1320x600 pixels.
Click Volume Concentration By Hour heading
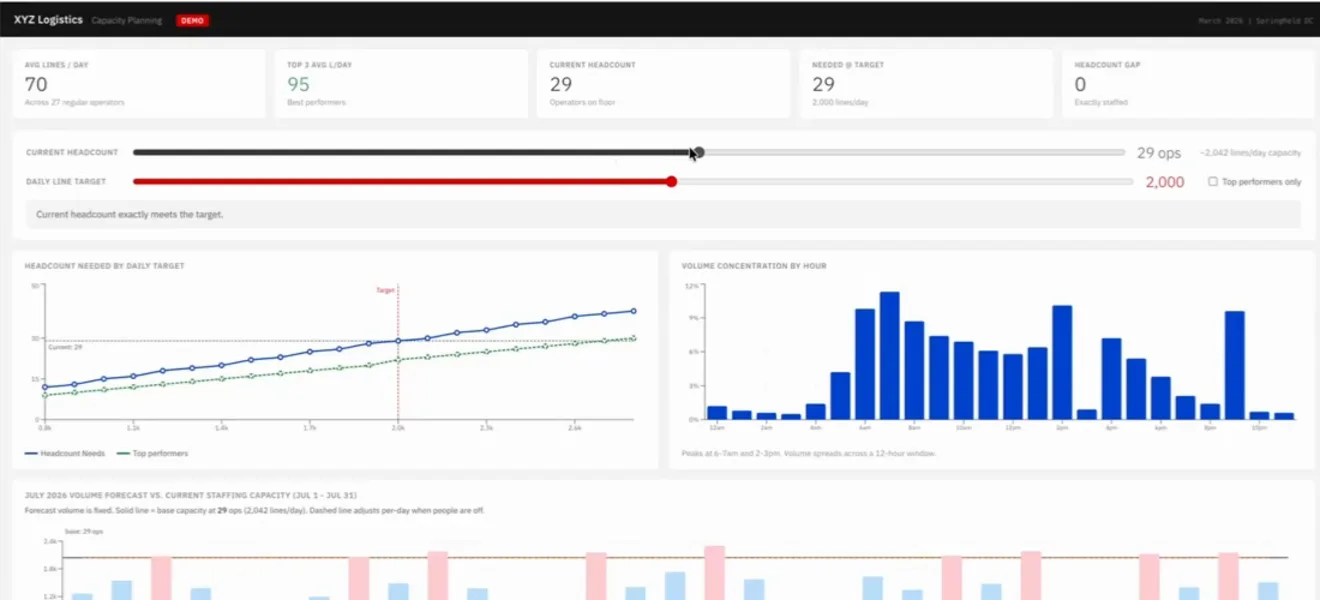(754, 266)
